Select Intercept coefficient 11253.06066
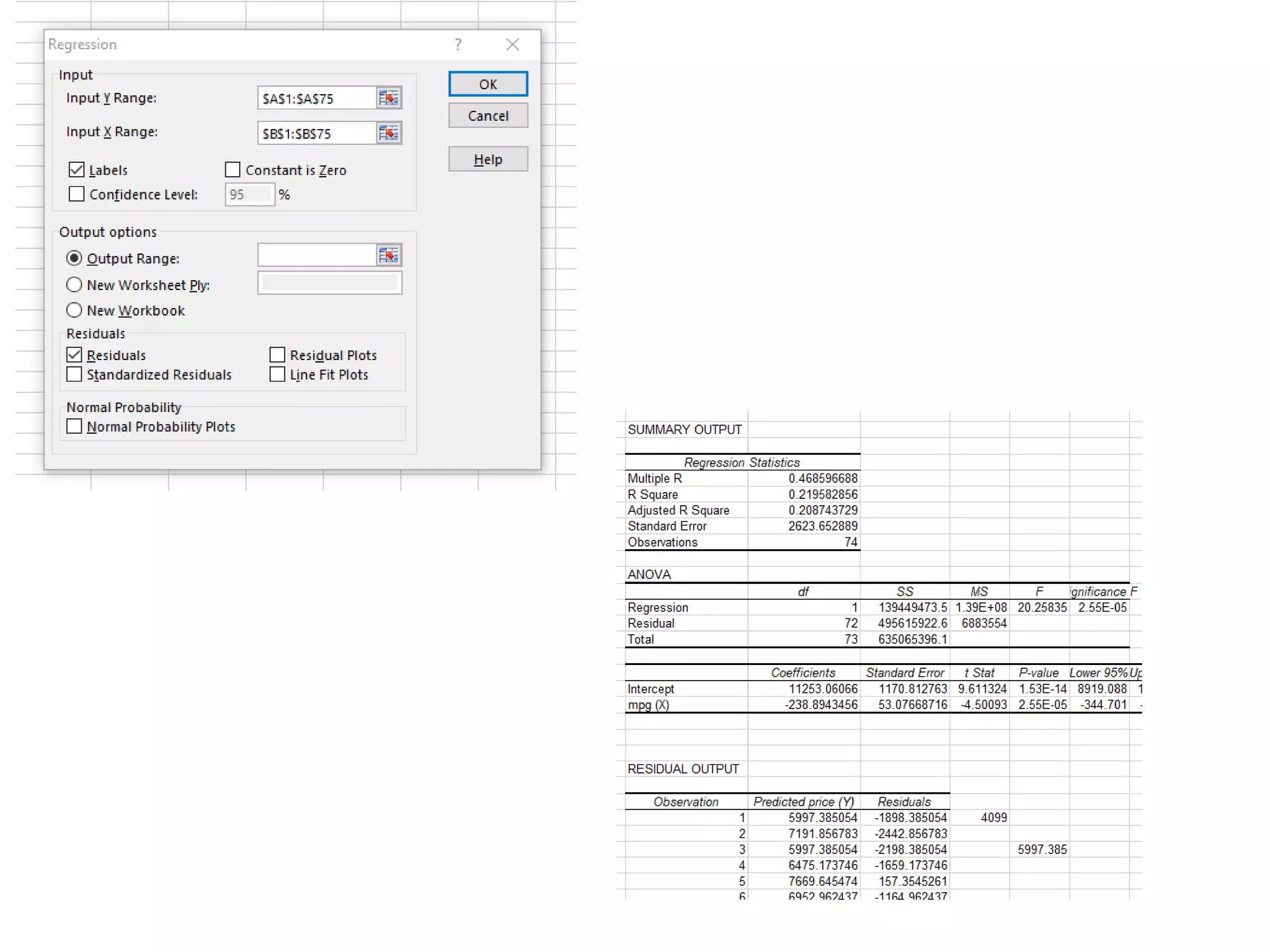The height and width of the screenshot is (952, 1270). [x=804, y=689]
